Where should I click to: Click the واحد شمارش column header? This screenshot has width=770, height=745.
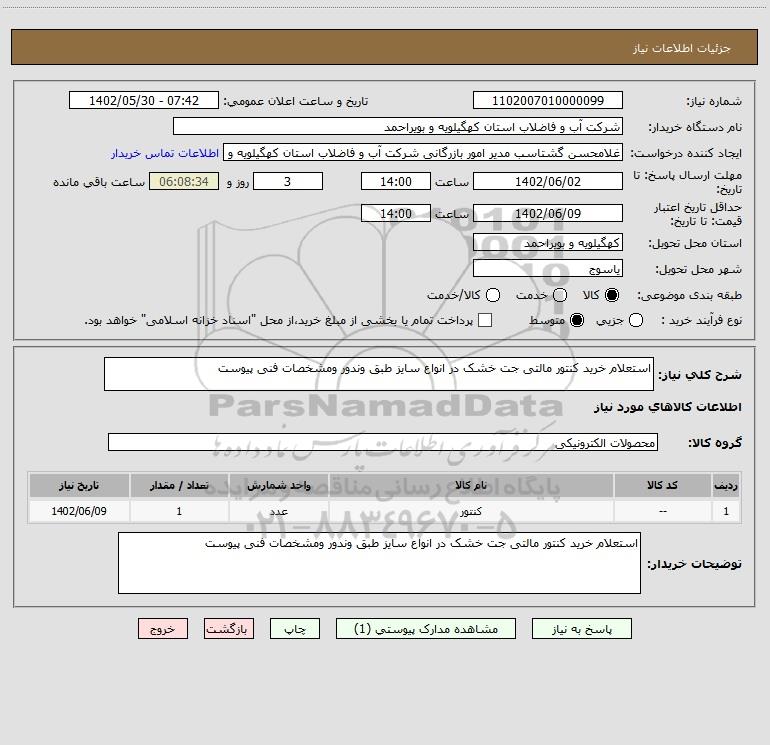(x=278, y=485)
